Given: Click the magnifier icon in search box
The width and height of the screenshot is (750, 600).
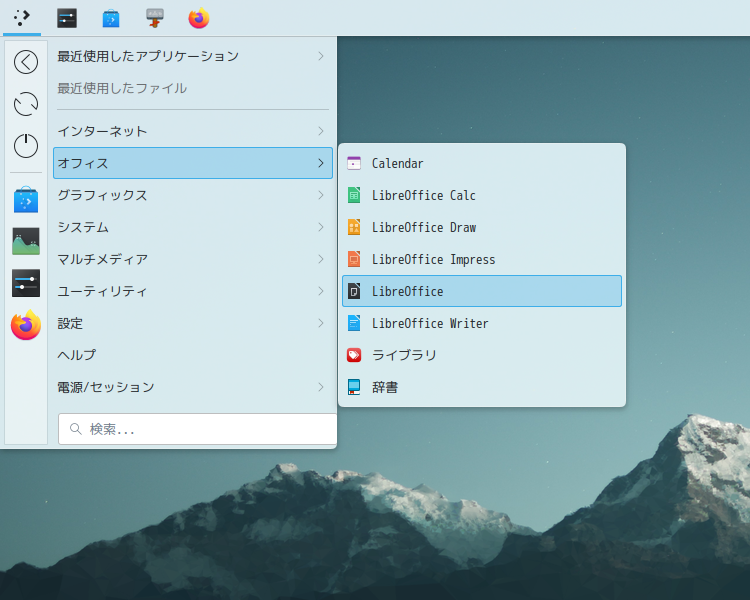Looking at the screenshot, I should tap(76, 429).
